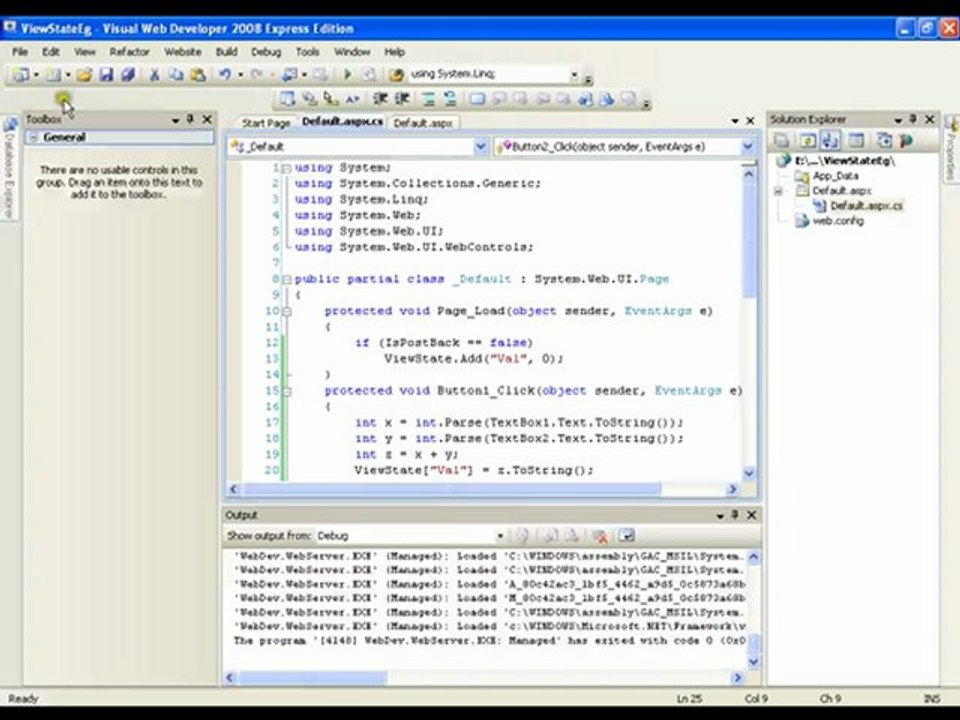Open the Button2_Click member dropdown
The width and height of the screenshot is (960, 720).
pyautogui.click(x=748, y=146)
